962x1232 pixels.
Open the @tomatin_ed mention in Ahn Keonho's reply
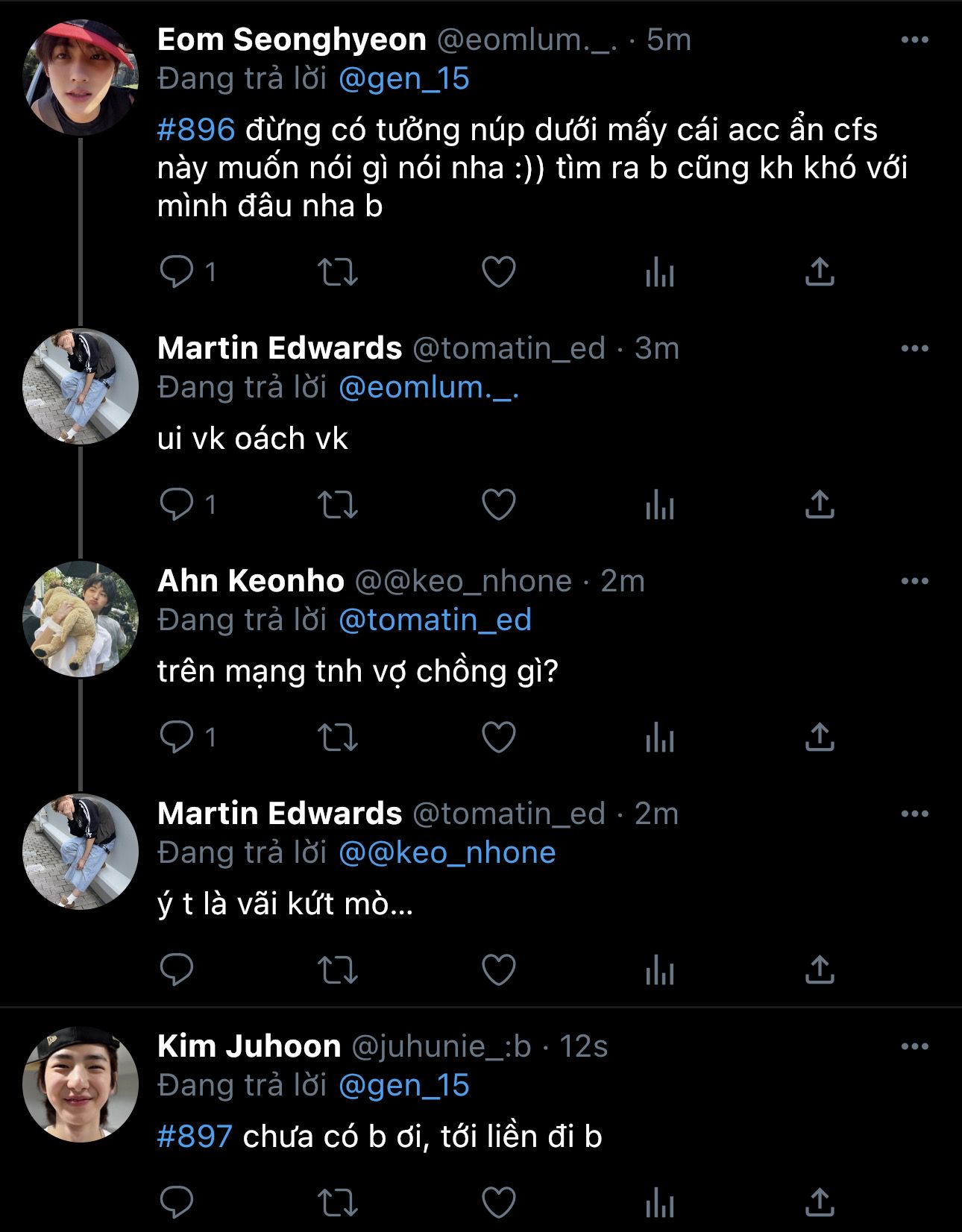[435, 620]
